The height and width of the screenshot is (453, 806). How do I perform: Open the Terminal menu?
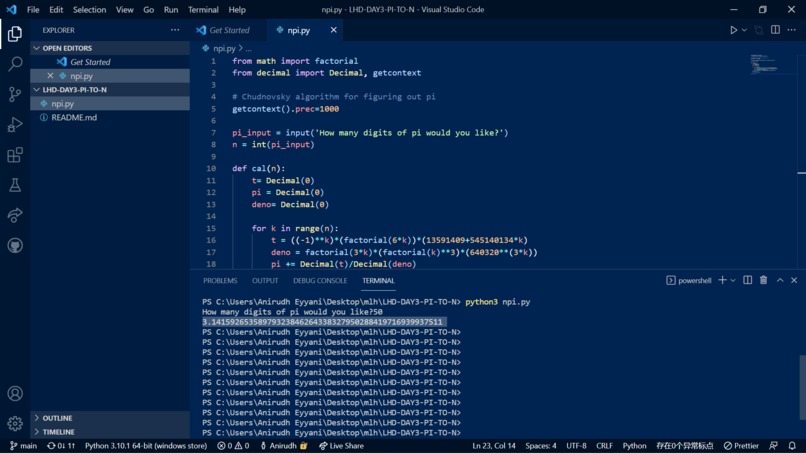click(x=203, y=9)
